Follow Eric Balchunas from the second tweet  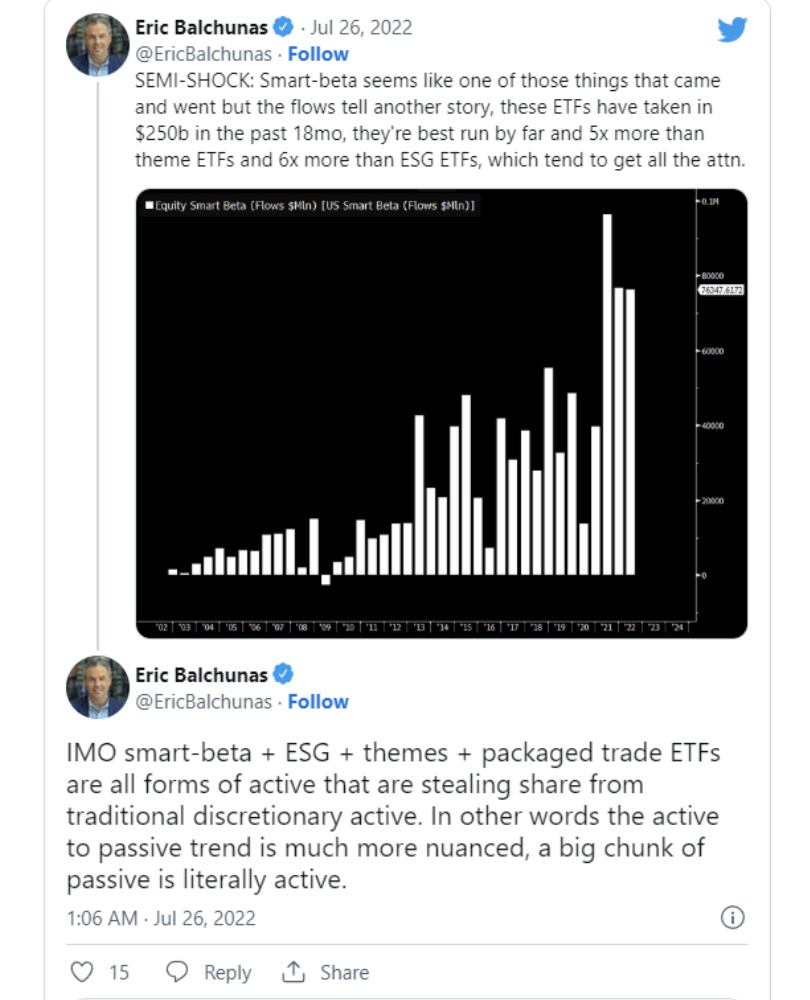pos(318,702)
